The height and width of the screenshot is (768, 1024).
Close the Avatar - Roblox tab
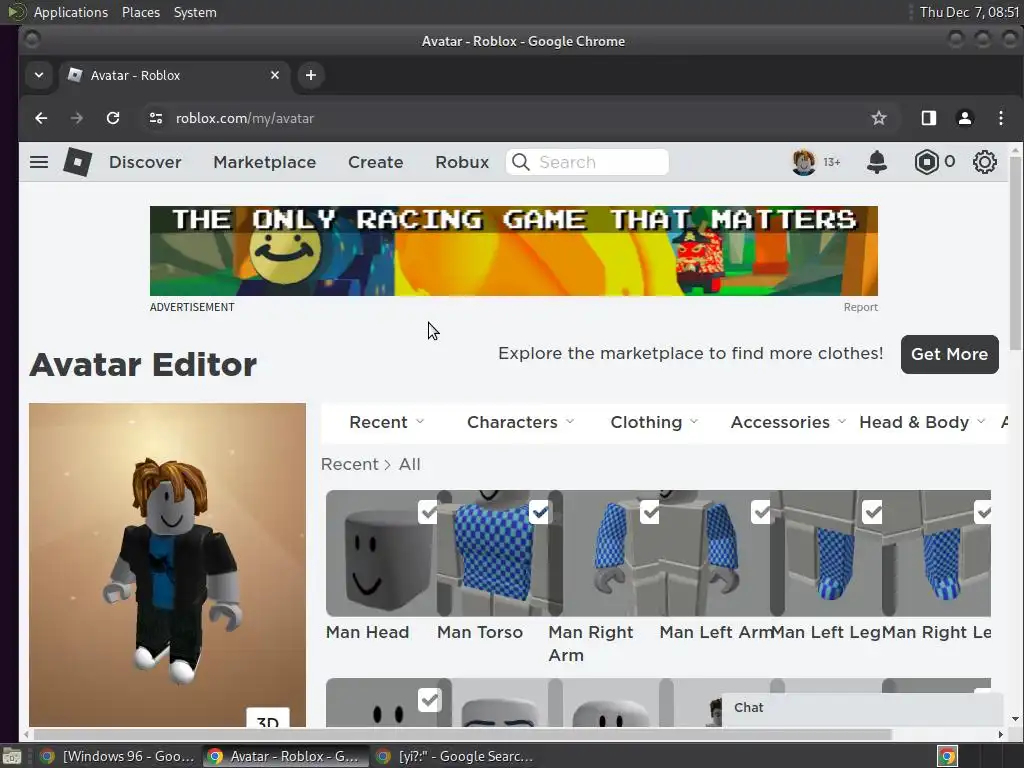coord(275,75)
